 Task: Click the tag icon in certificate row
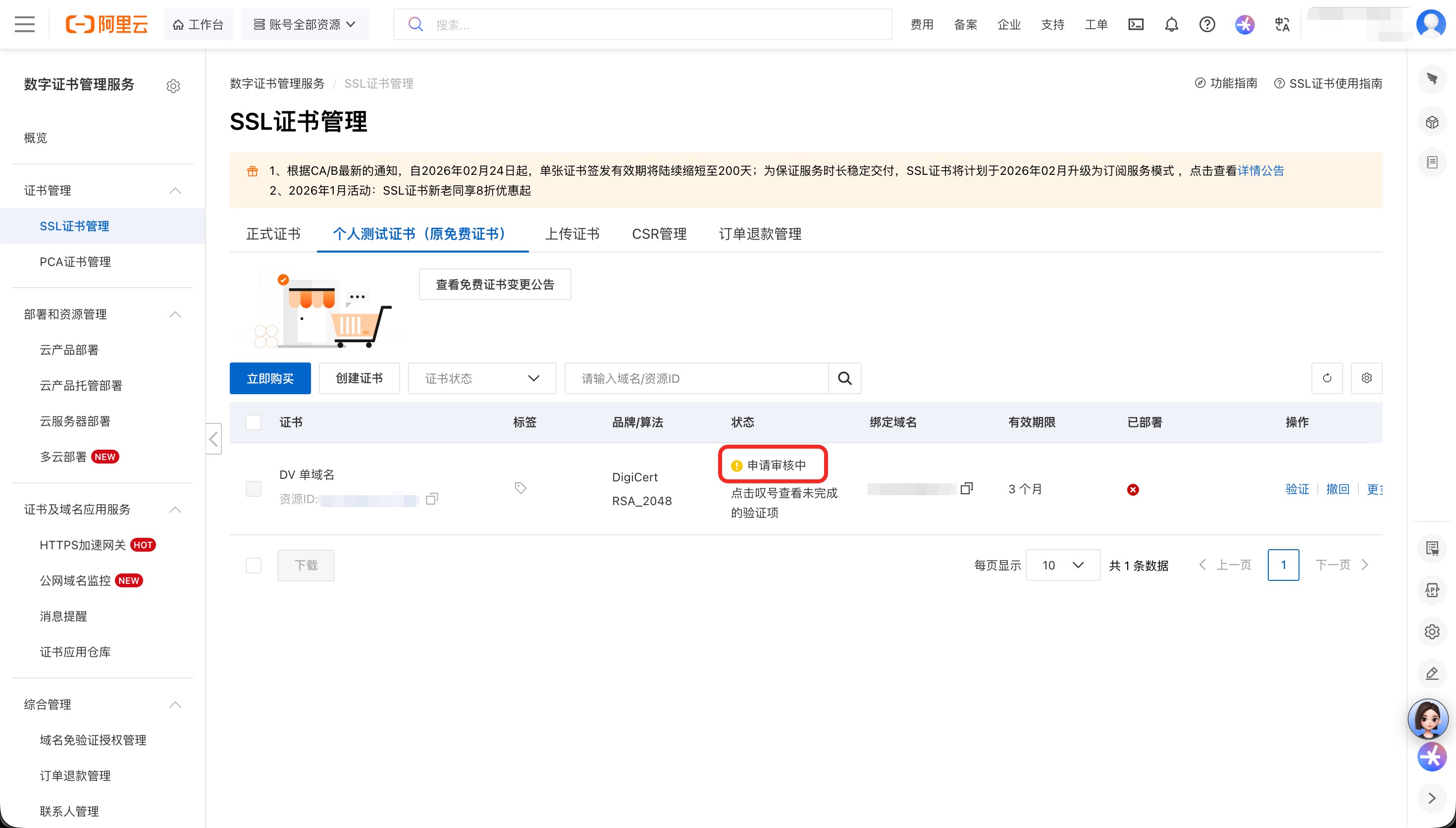click(520, 488)
